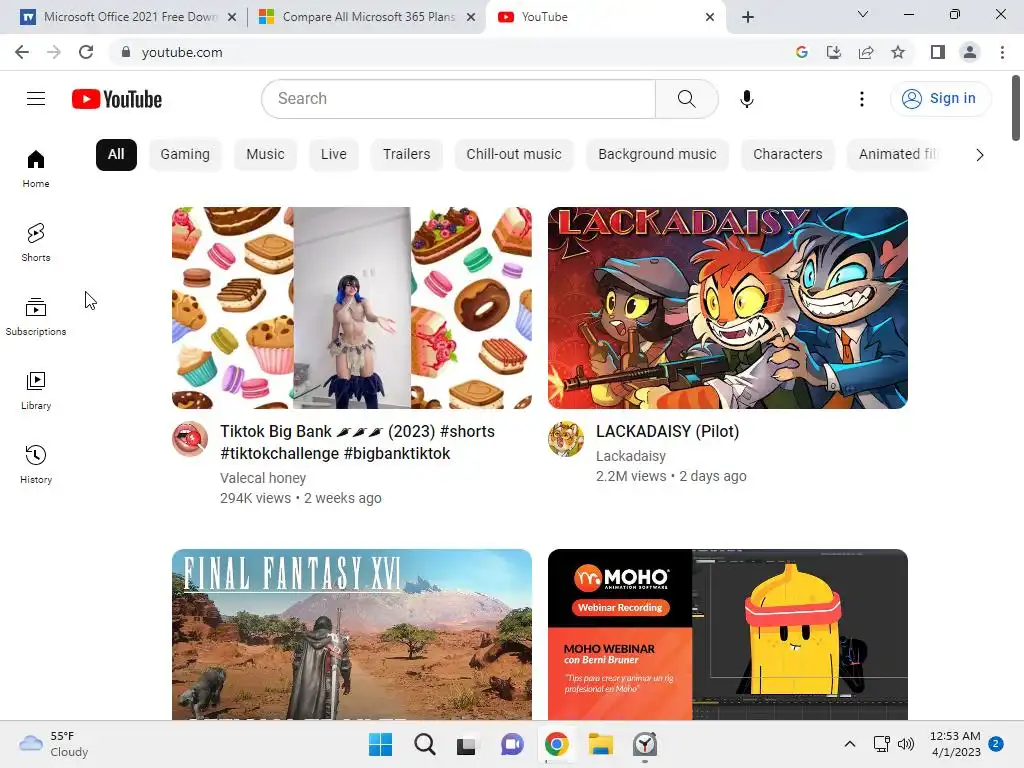Screen dimensions: 1024x768
Task: Click the Sign in button
Action: 940,99
